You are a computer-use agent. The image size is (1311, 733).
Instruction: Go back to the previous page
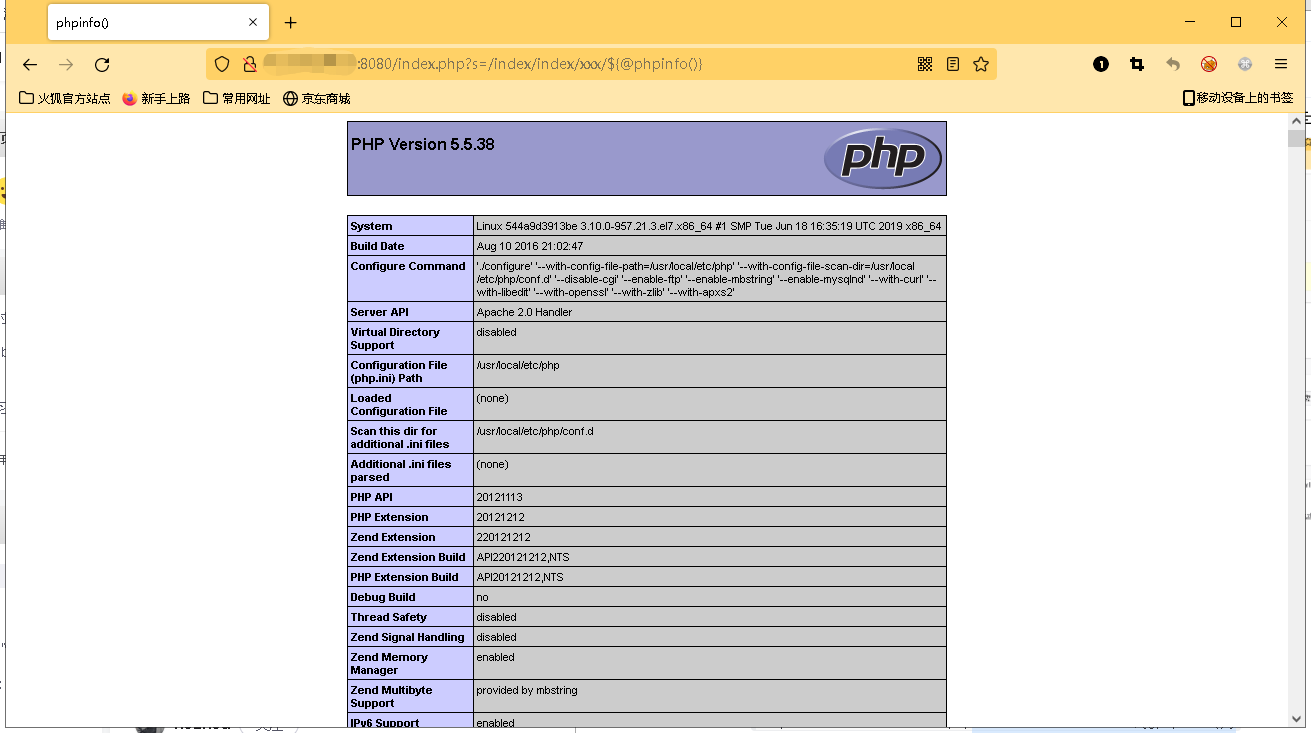pos(30,64)
